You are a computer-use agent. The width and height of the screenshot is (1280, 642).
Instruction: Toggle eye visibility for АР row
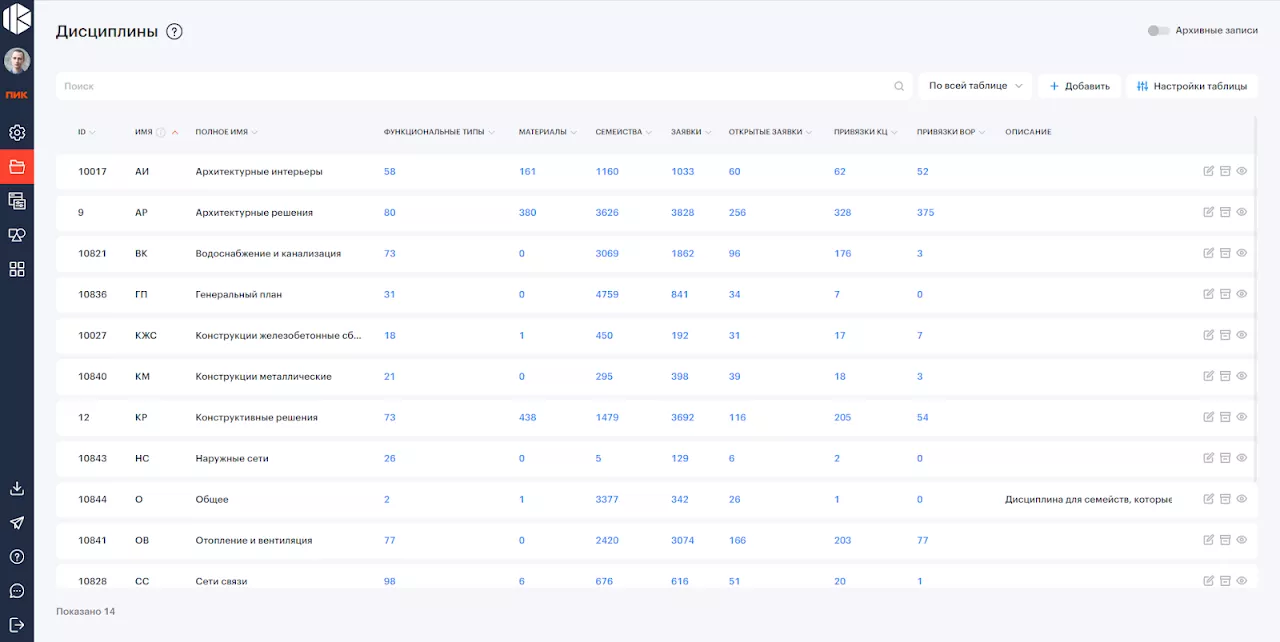tap(1242, 212)
